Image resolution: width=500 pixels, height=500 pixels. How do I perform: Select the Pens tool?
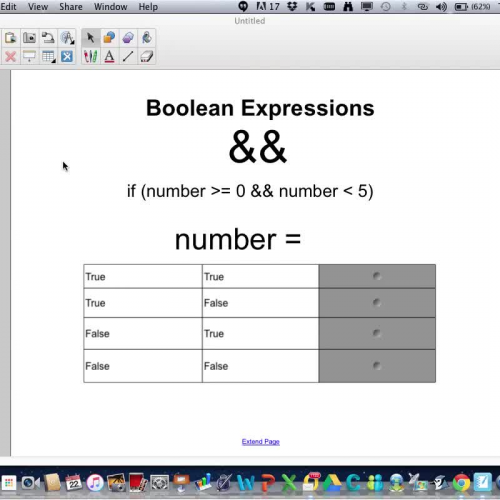pos(90,56)
